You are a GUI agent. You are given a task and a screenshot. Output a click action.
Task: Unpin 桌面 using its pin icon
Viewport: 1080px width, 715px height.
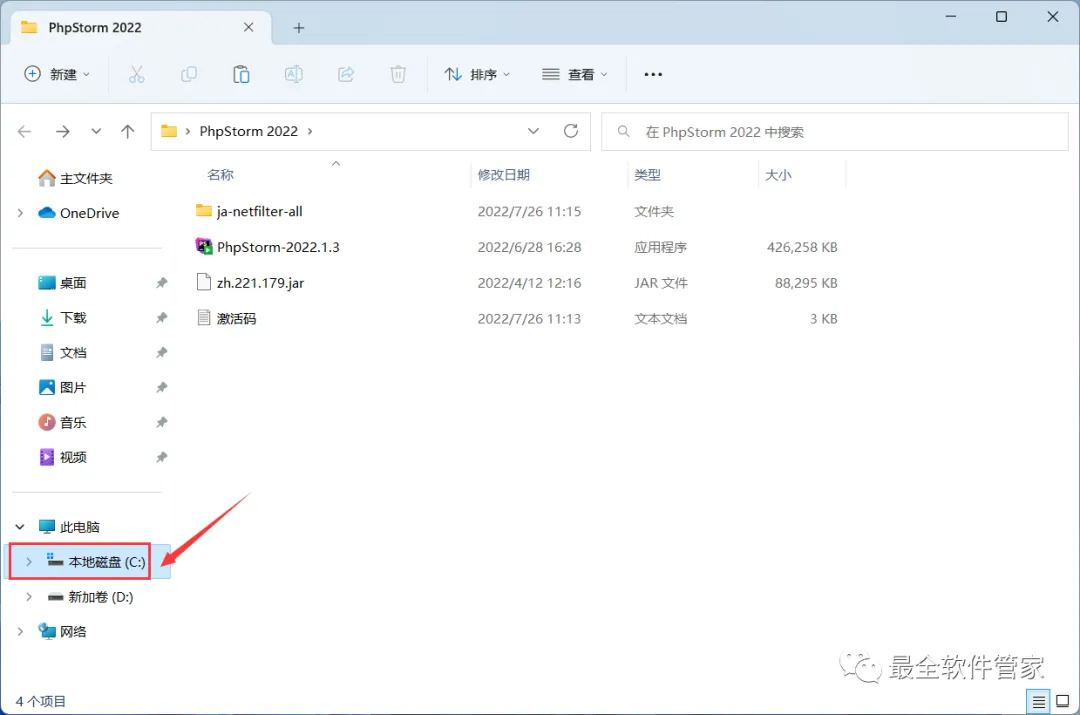[161, 282]
